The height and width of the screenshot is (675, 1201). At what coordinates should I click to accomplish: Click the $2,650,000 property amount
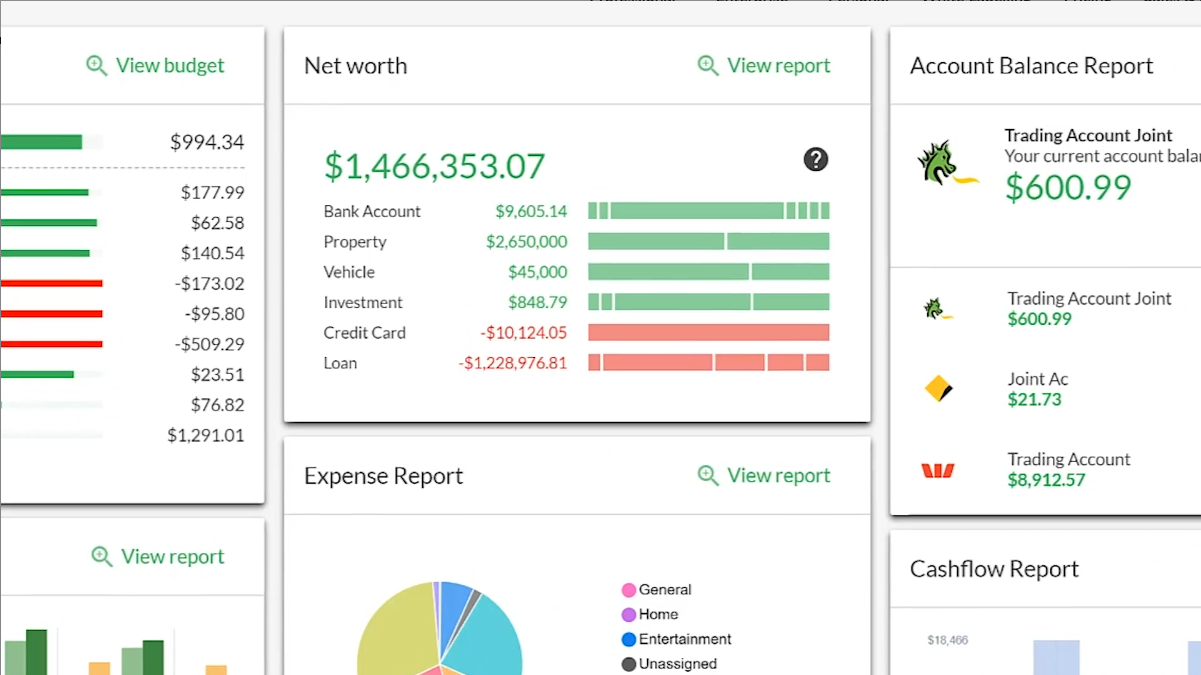(x=527, y=241)
